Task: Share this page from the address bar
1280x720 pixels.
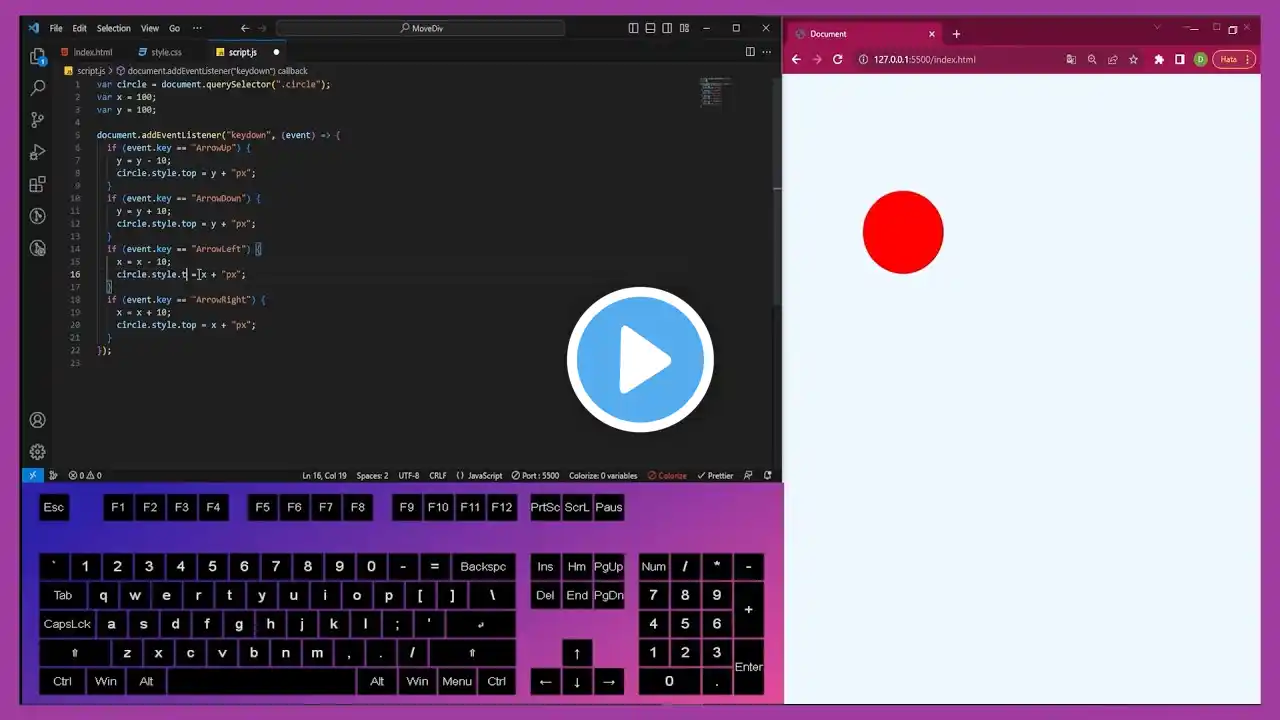Action: pyautogui.click(x=1112, y=59)
